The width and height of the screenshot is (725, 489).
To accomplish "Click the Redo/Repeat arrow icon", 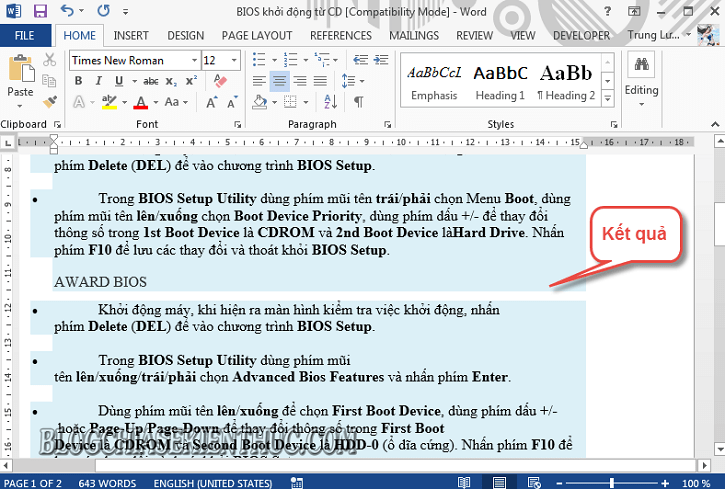I will click(103, 10).
